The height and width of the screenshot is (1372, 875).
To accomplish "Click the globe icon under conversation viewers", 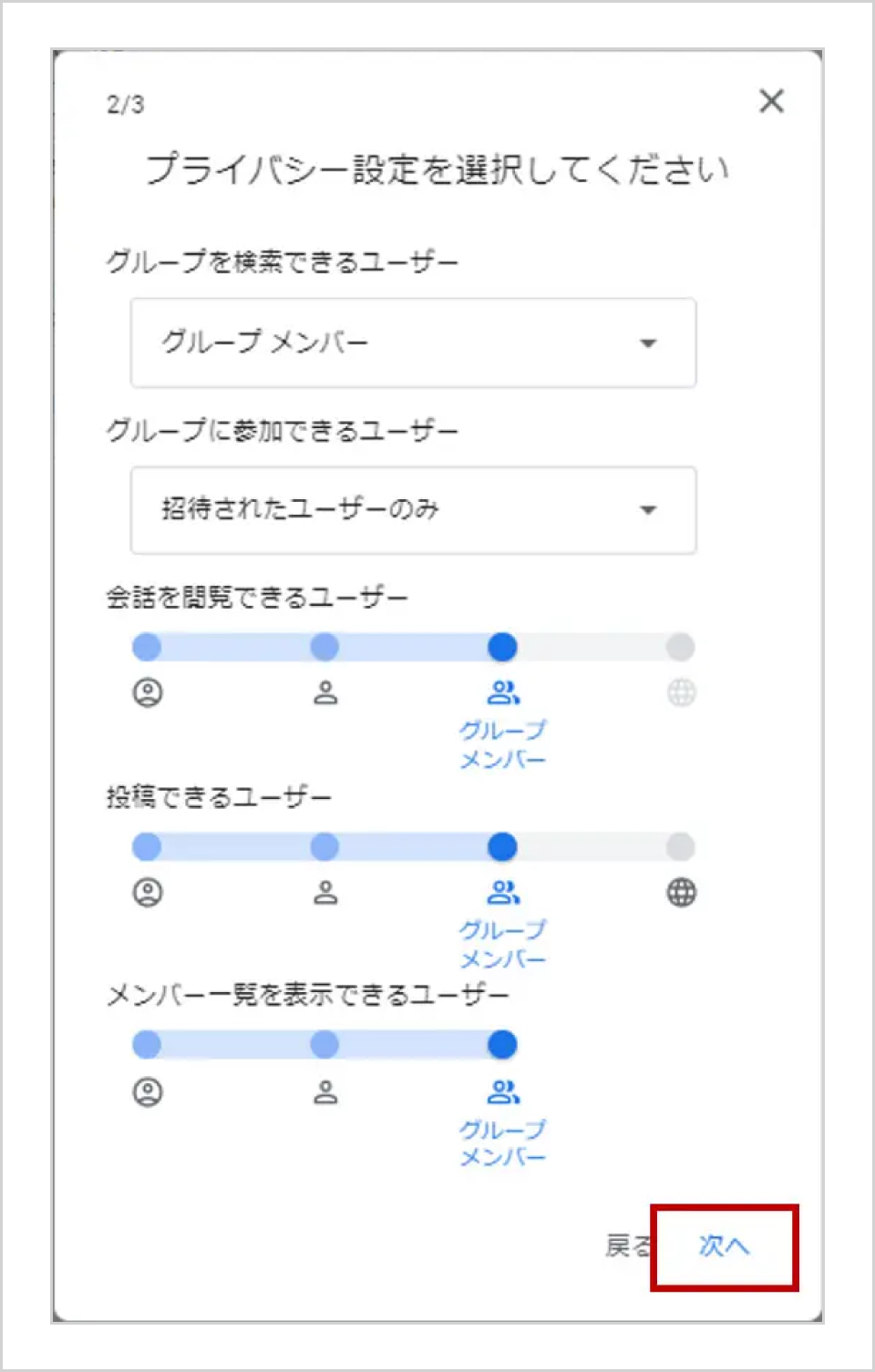I will point(681,693).
